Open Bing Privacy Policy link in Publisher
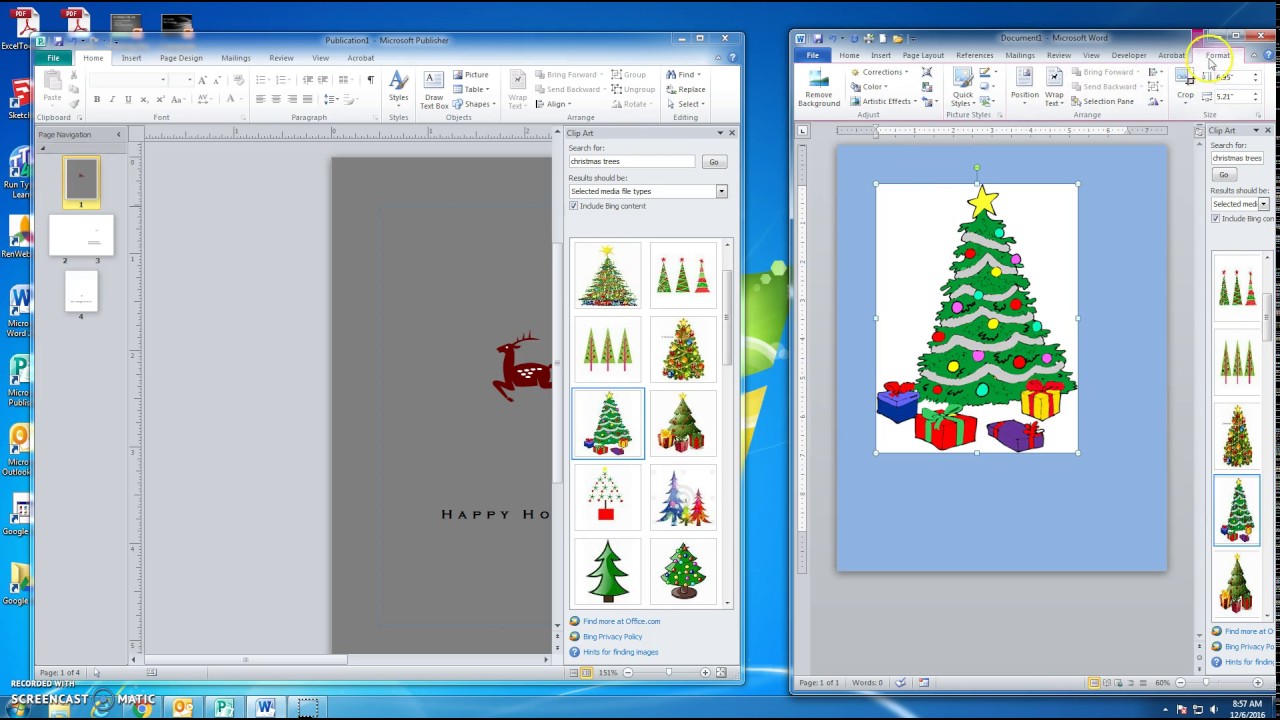Viewport: 1280px width, 720px height. 613,637
